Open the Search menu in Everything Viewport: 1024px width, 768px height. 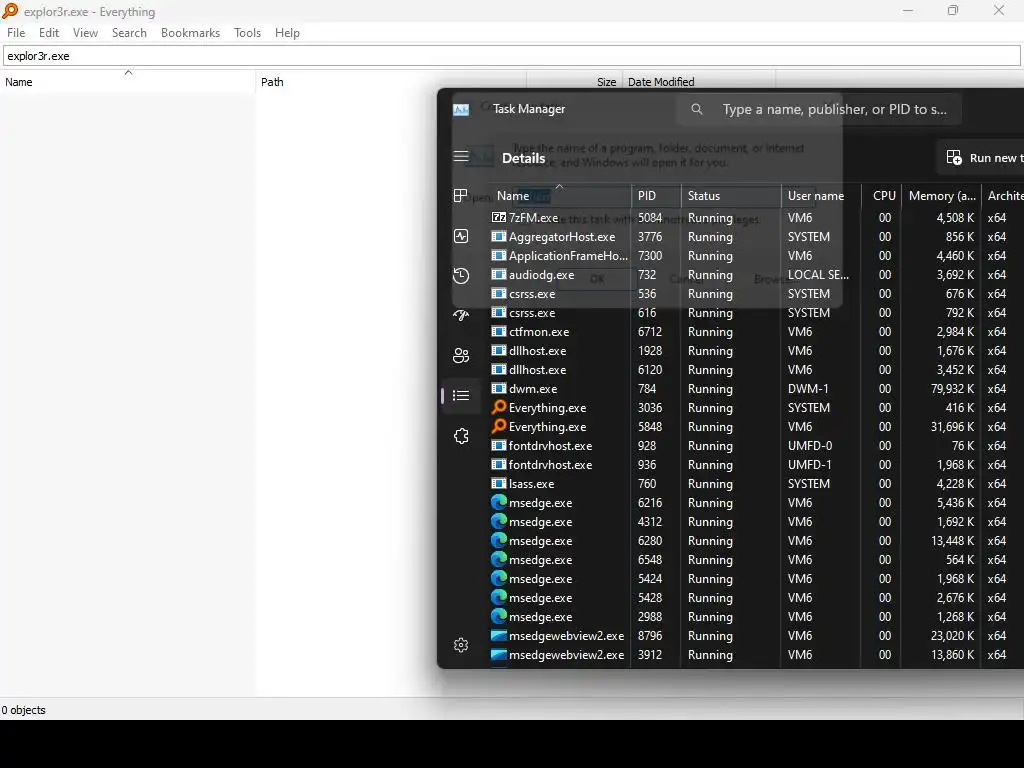129,33
